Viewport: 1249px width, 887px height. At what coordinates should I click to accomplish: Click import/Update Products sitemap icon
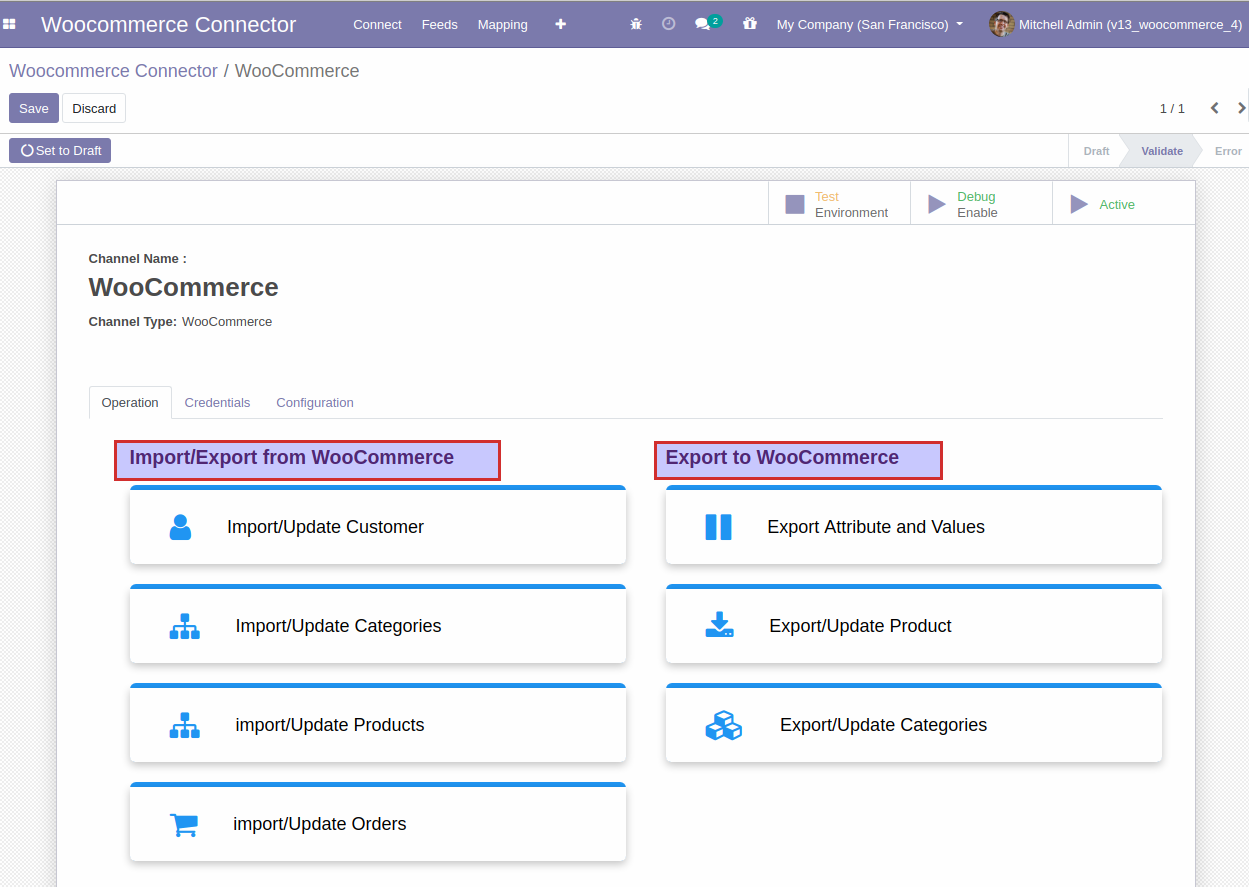185,725
